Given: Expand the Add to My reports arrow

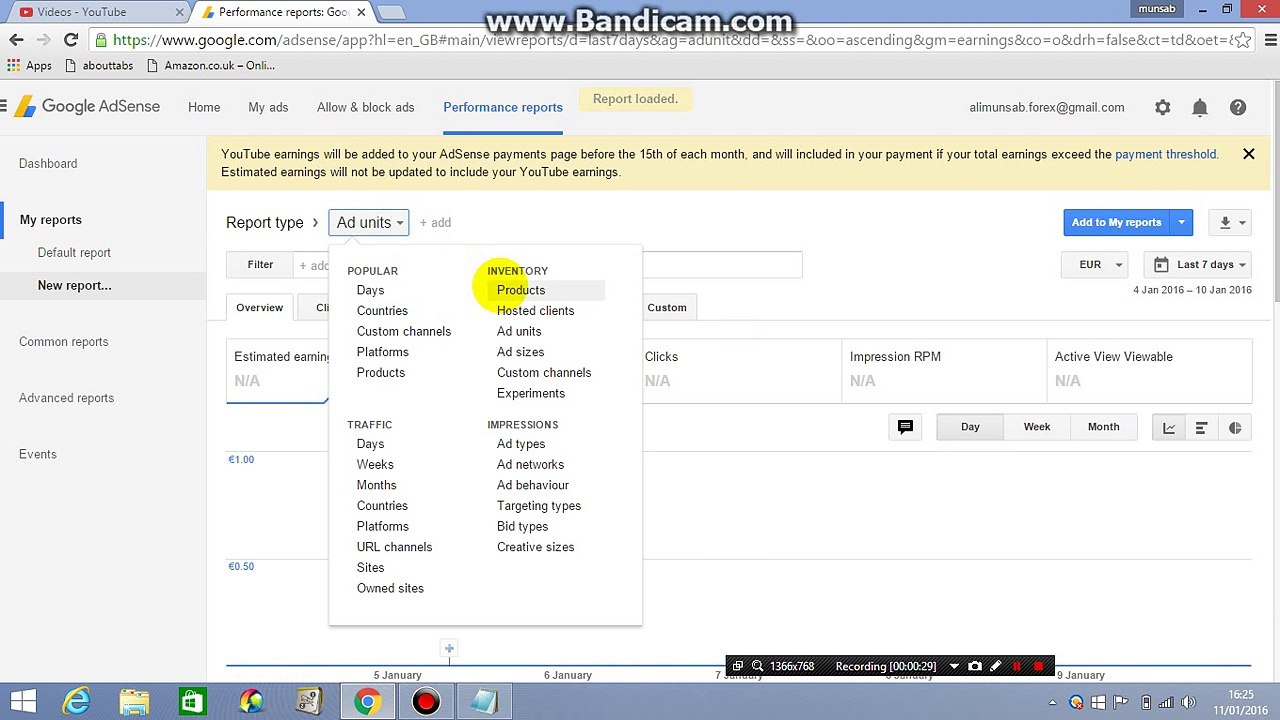Looking at the screenshot, I should 1181,222.
